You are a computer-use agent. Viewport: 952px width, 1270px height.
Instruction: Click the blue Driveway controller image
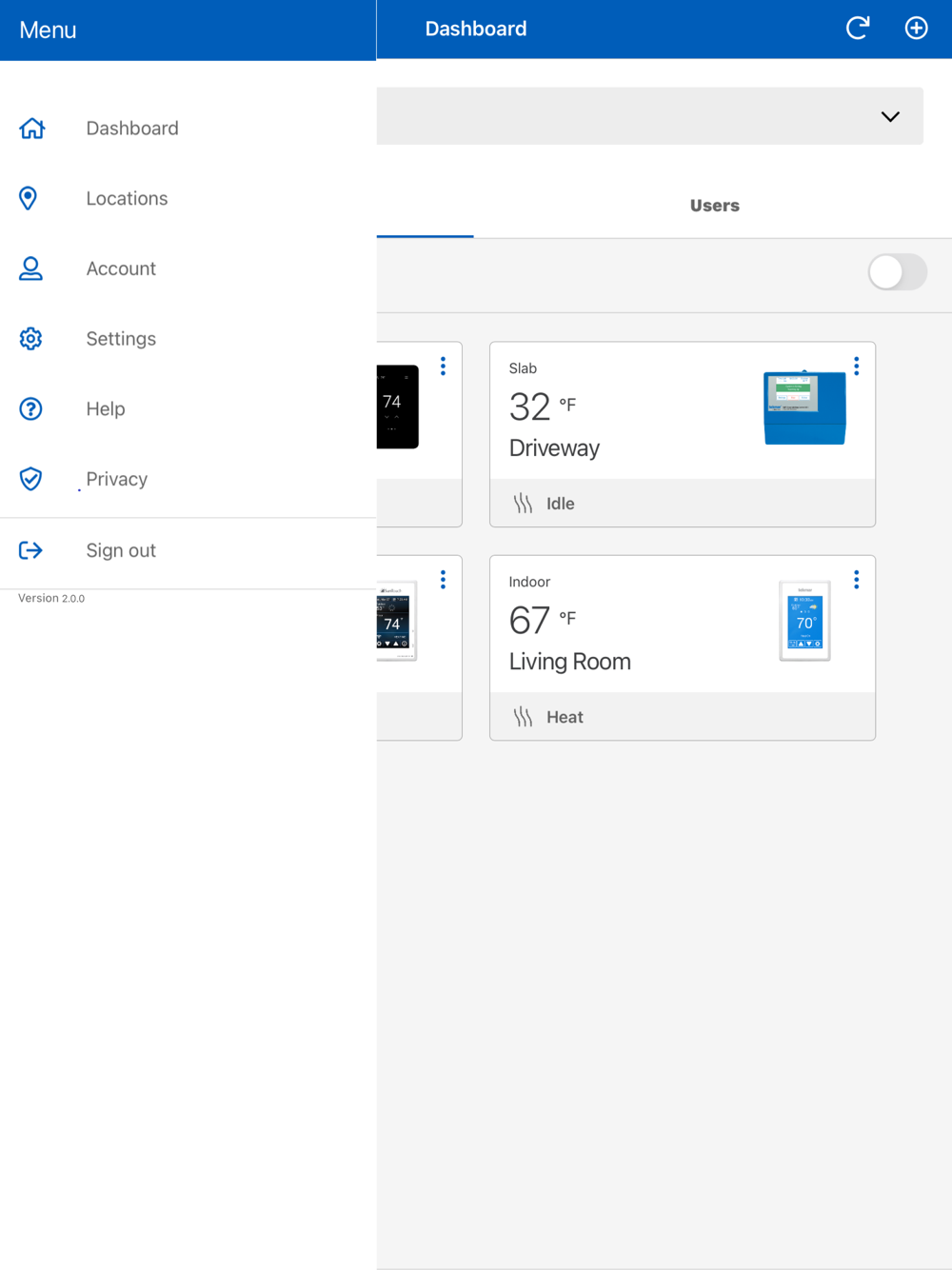point(804,407)
